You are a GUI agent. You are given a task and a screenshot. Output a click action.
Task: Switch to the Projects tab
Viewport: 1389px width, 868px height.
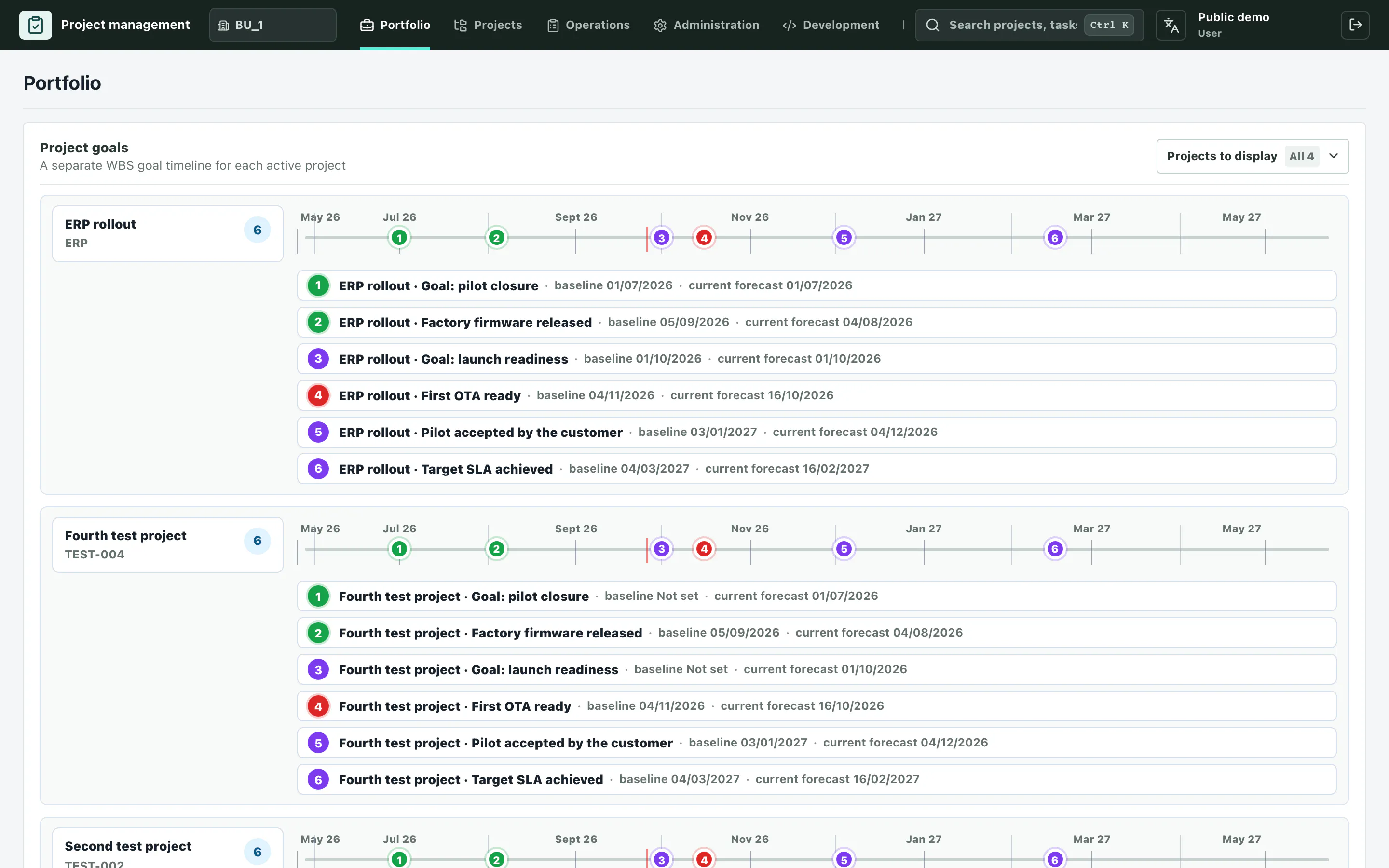coord(488,25)
